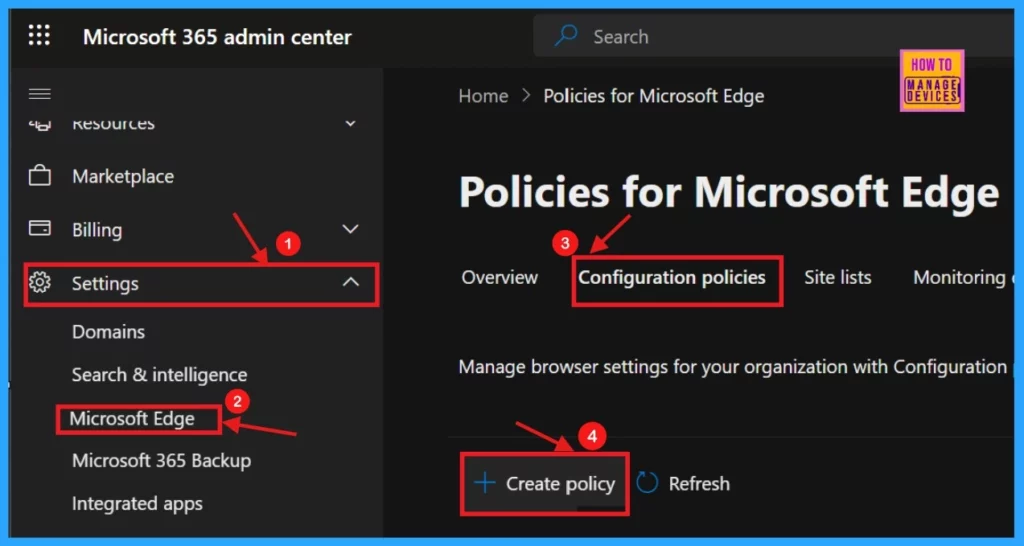This screenshot has height=546, width=1024.
Task: Switch to the Configuration policies tab
Action: [x=672, y=278]
